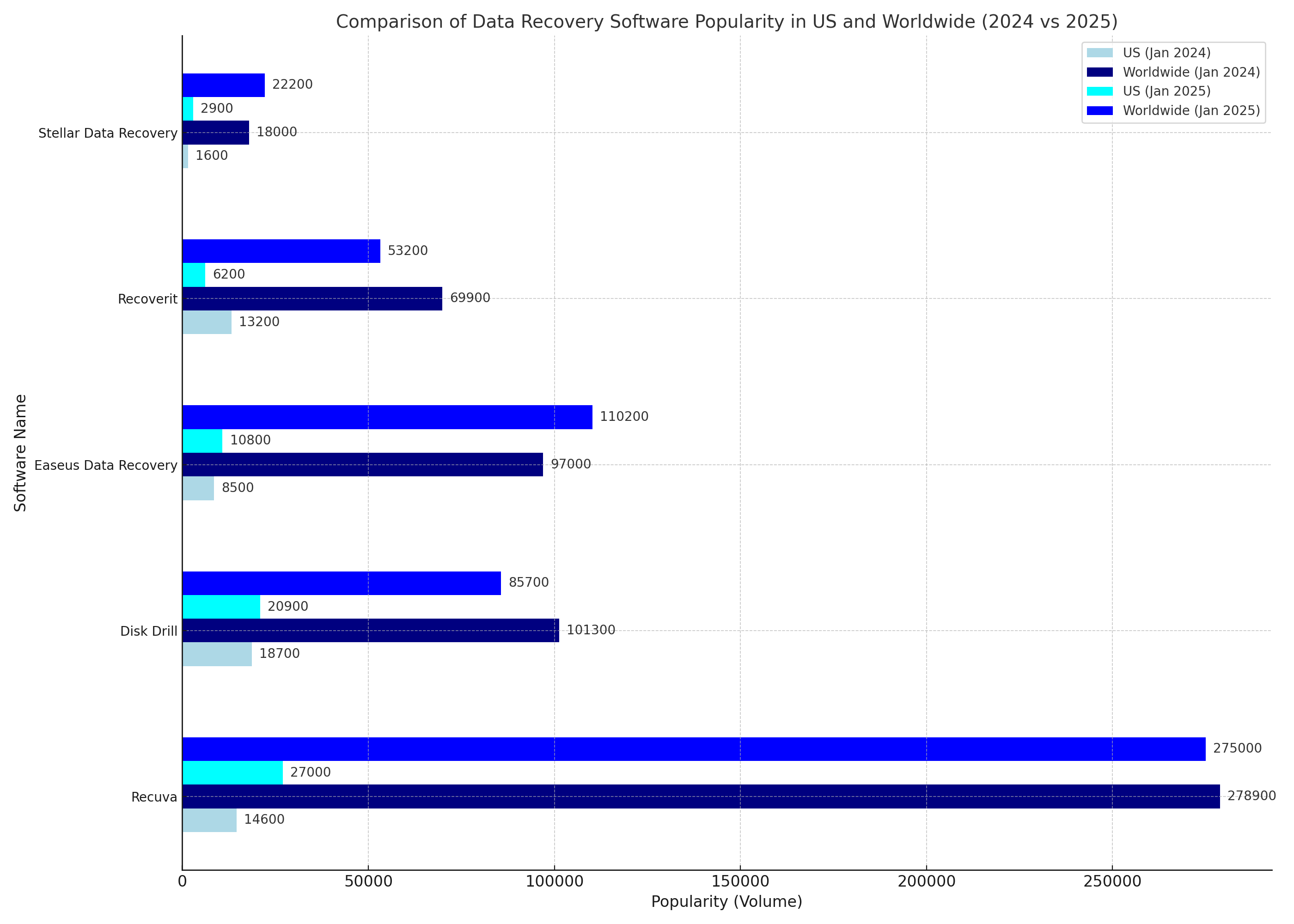1294x924 pixels.
Task: Click the Stellar bar labeled 22200
Action: click(224, 85)
